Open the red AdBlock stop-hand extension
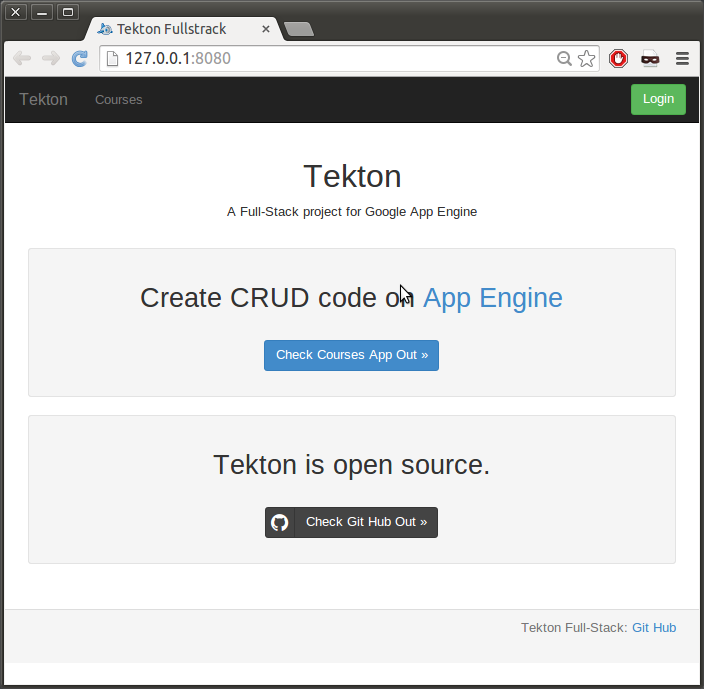 click(x=618, y=58)
